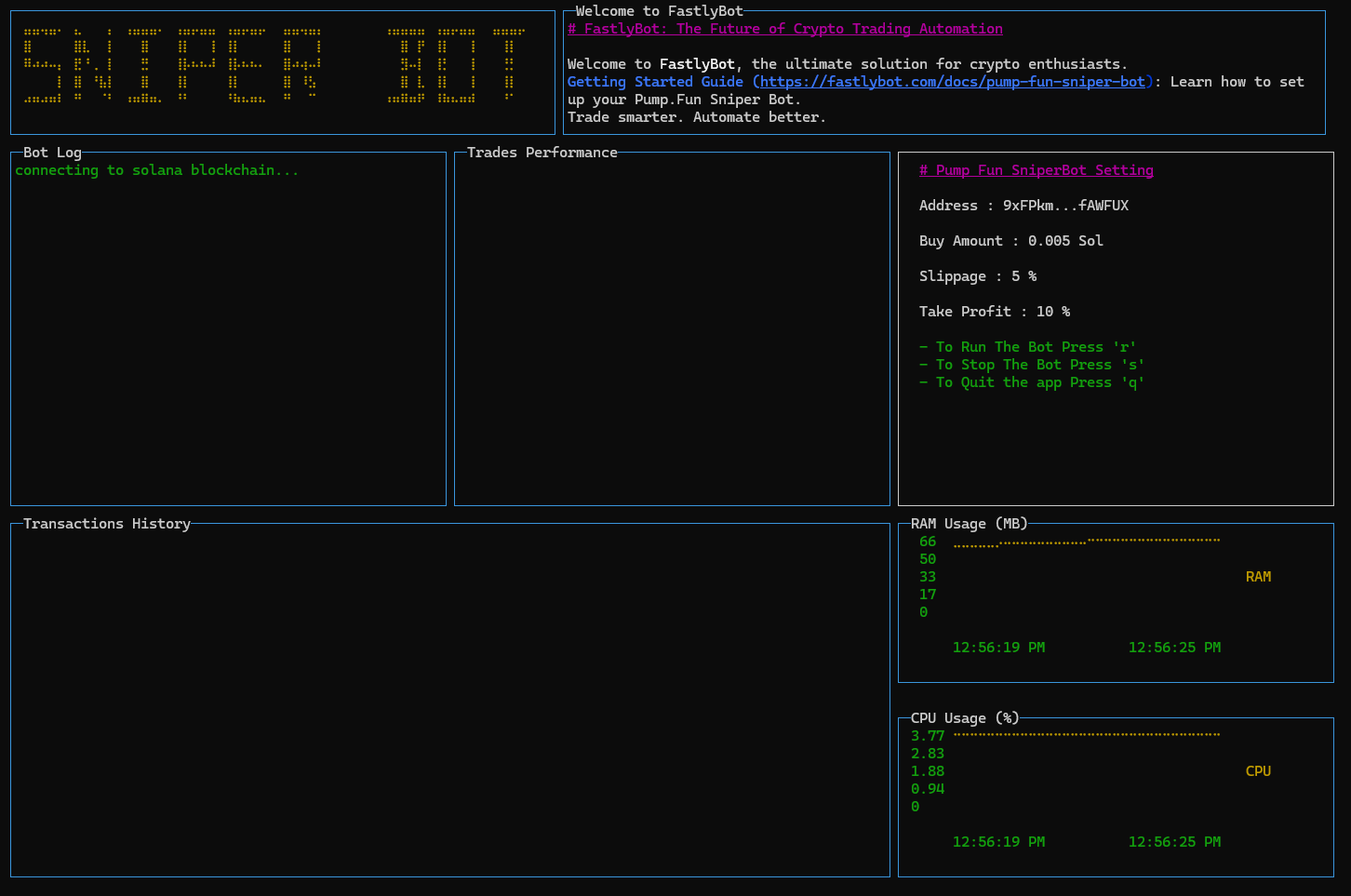The height and width of the screenshot is (896, 1351).
Task: Select the 'Address : 9xFPkm...fAWFUX' line
Action: (1023, 206)
